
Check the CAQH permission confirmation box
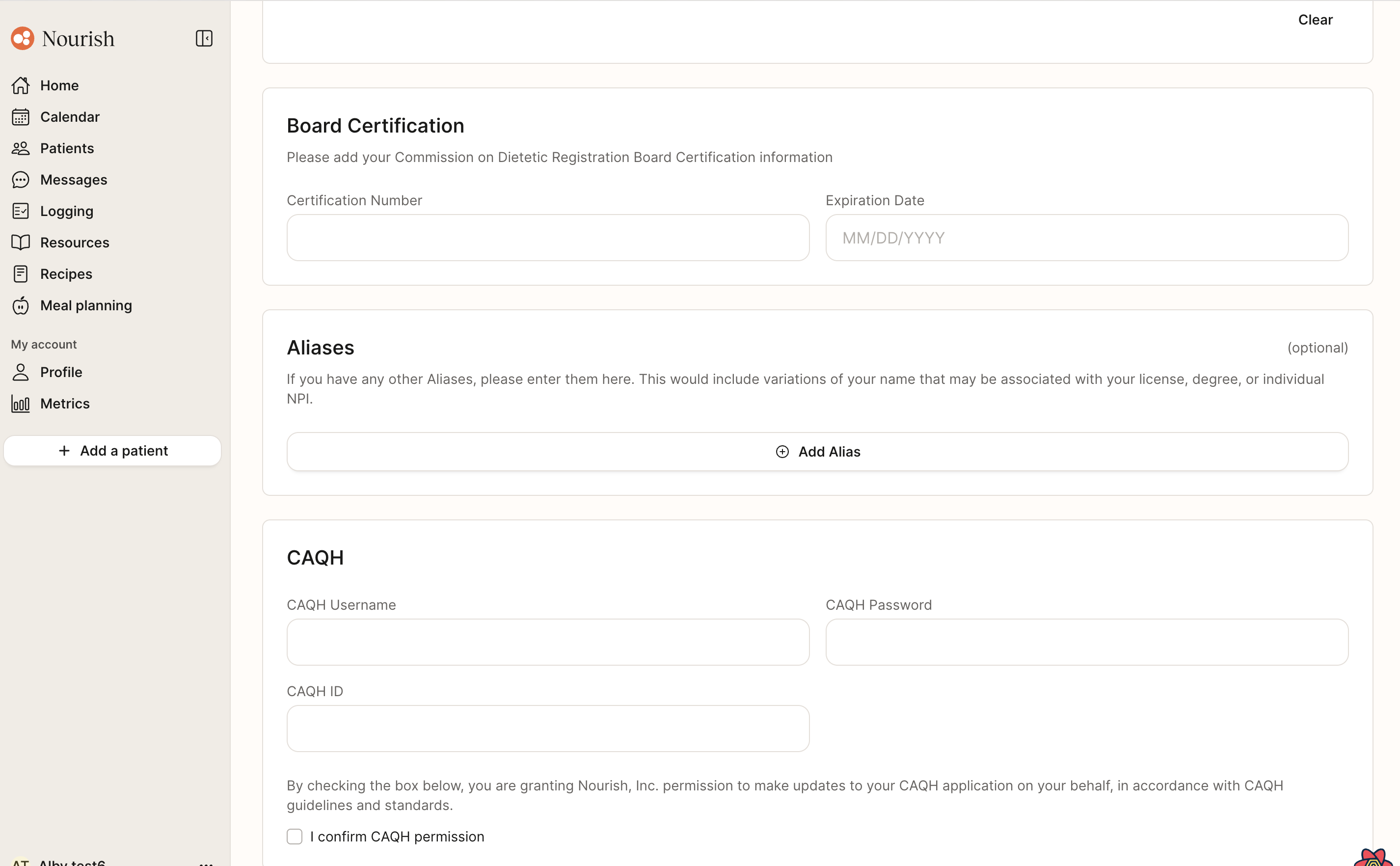click(295, 836)
